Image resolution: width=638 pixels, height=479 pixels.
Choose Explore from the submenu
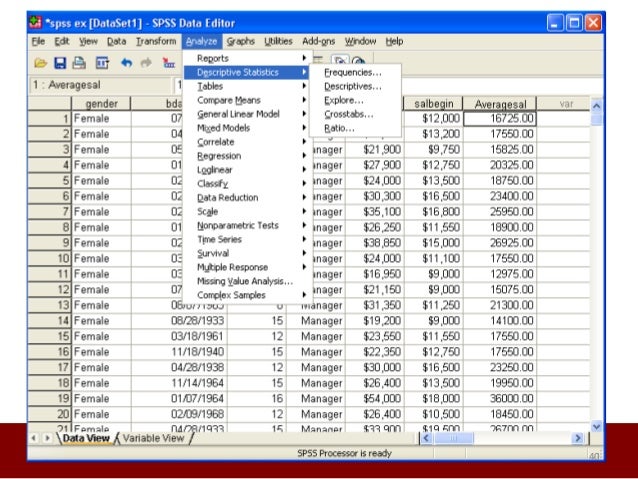click(x=355, y=100)
